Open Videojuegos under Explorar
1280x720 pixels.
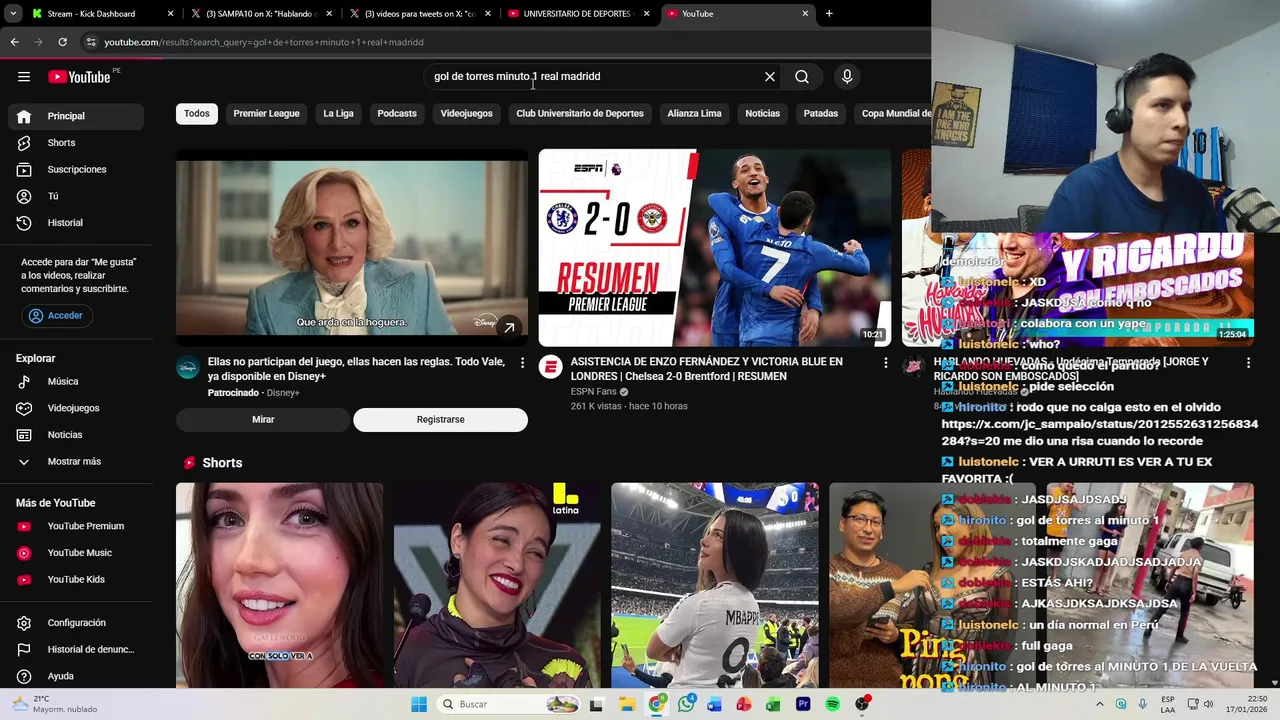click(x=76, y=408)
